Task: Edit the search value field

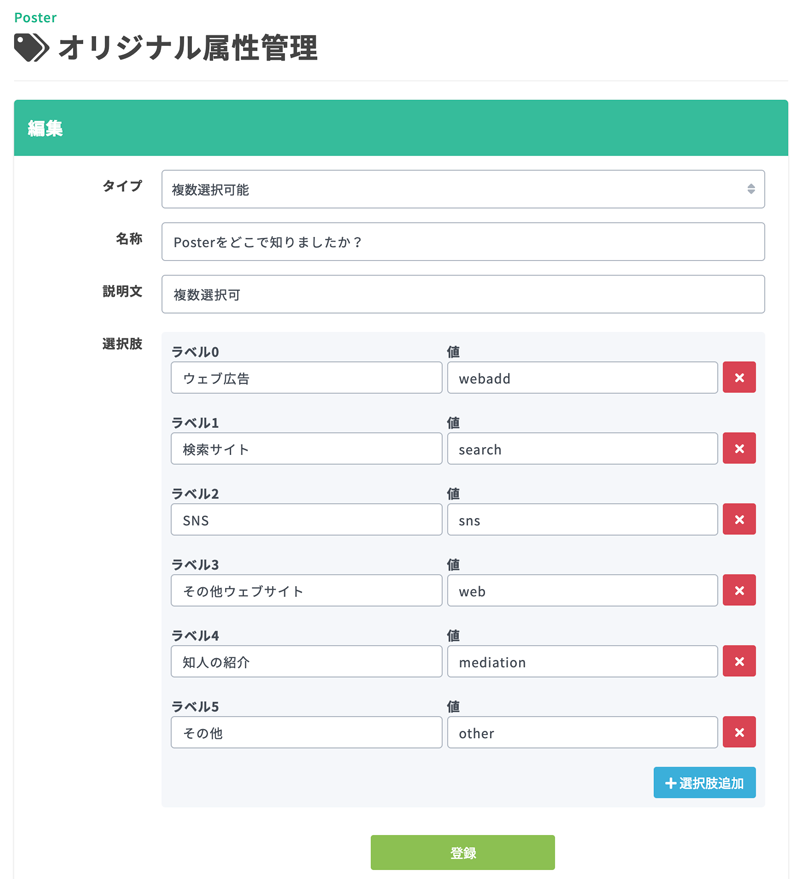Action: 582,448
